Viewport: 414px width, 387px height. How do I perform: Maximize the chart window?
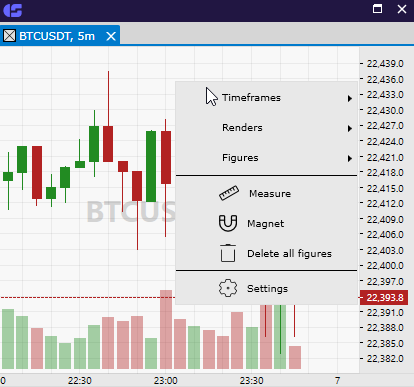377,9
